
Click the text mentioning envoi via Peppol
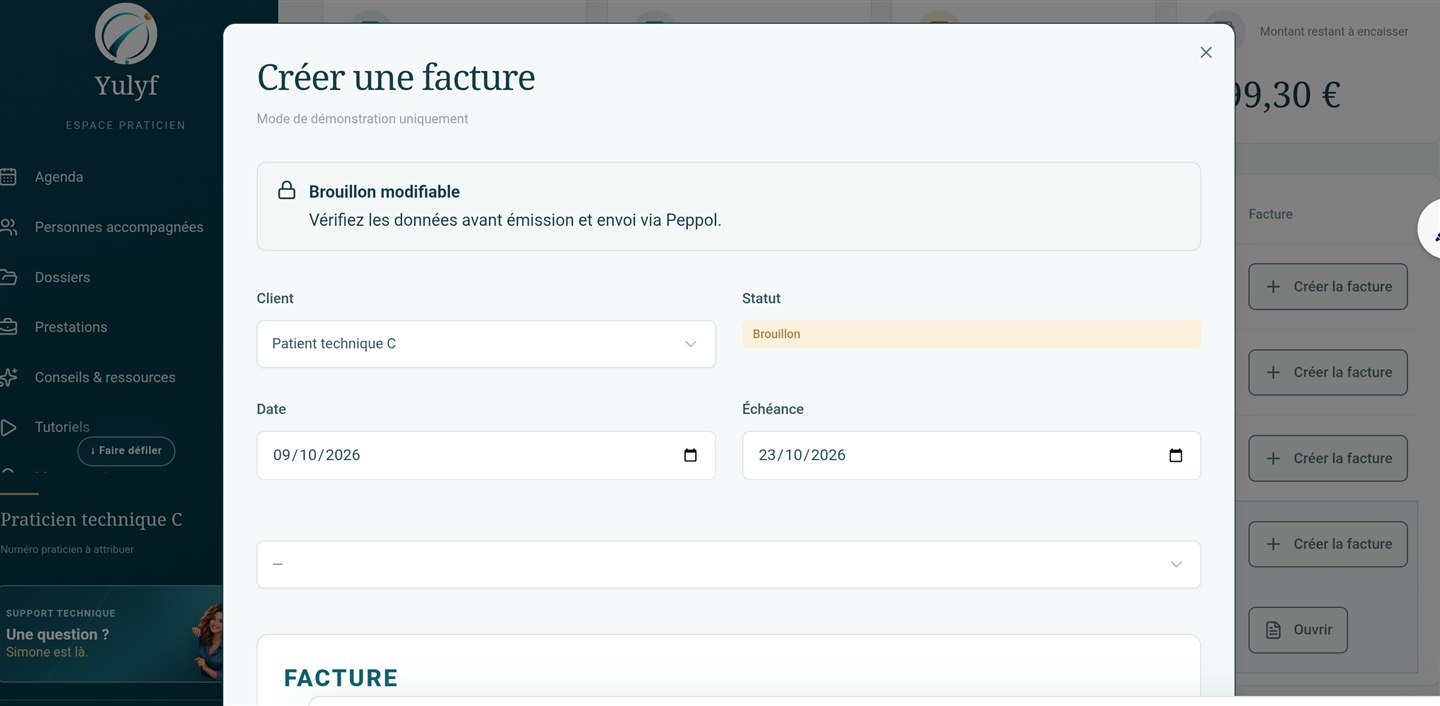pyautogui.click(x=515, y=220)
